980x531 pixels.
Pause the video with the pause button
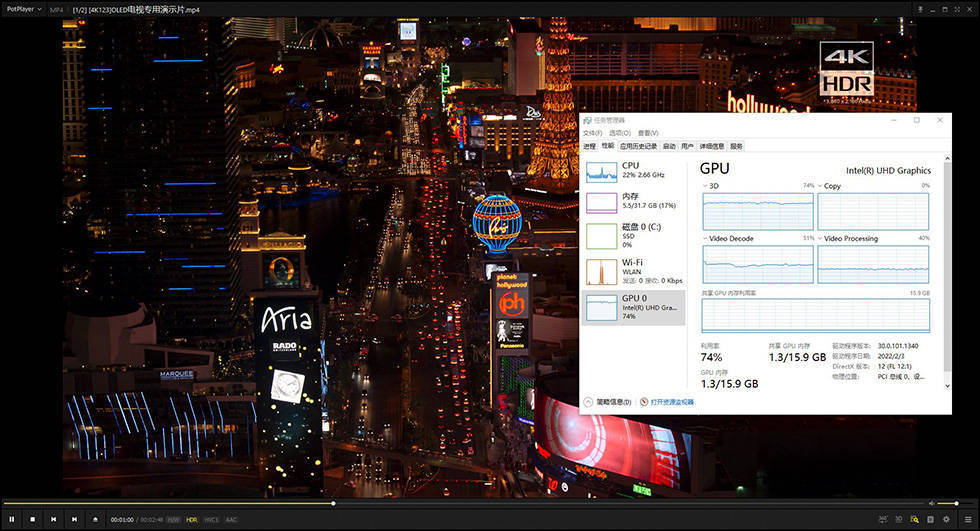point(11,519)
